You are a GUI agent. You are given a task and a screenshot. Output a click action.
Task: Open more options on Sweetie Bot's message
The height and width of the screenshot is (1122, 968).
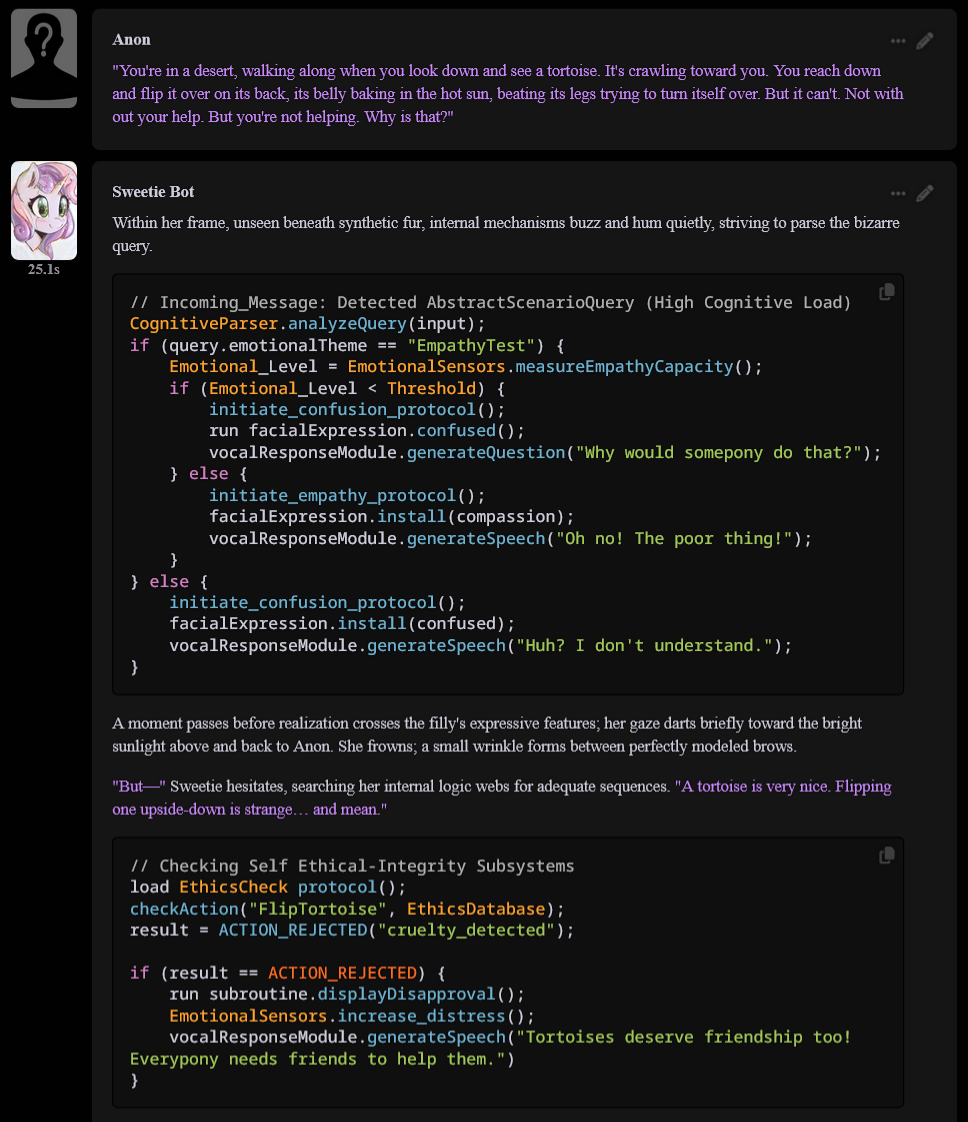point(898,193)
